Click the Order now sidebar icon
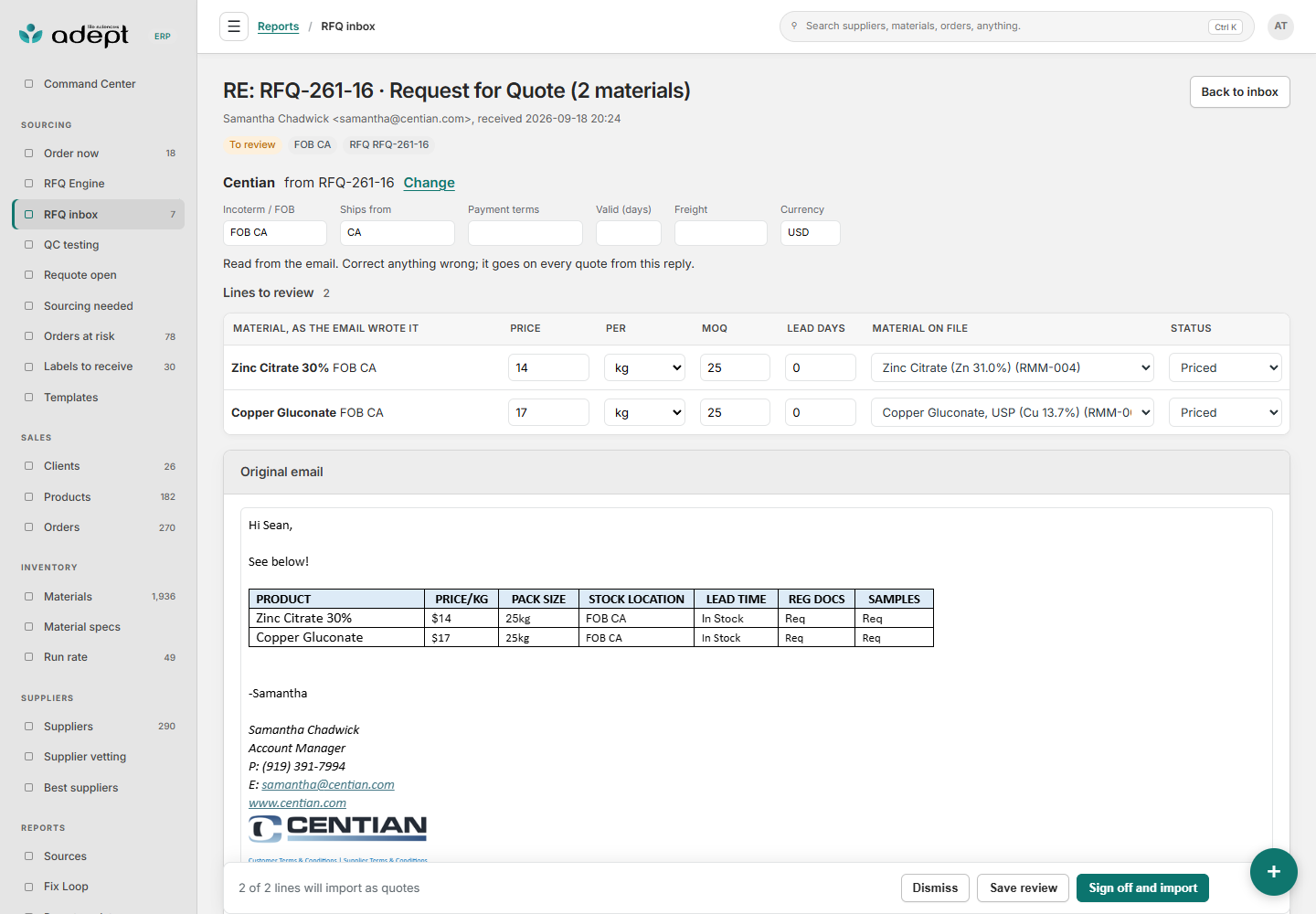This screenshot has height=914, width=1316. (x=28, y=154)
